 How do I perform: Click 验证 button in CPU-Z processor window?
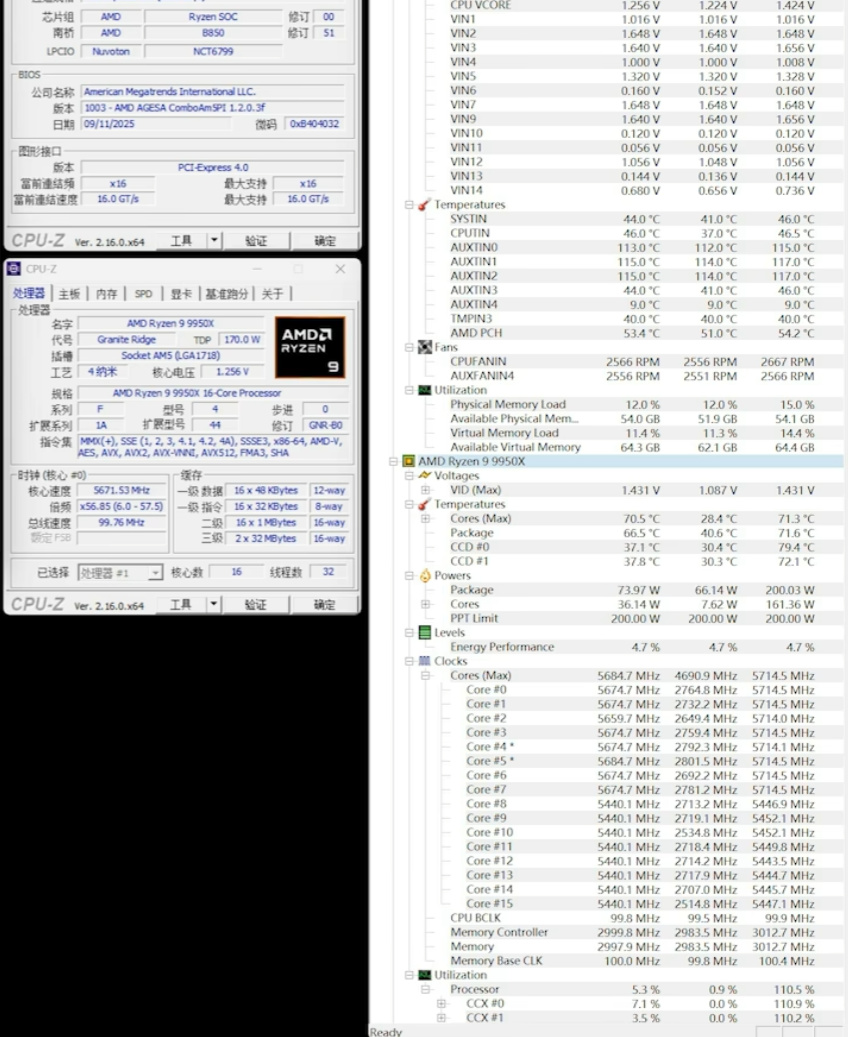[256, 604]
